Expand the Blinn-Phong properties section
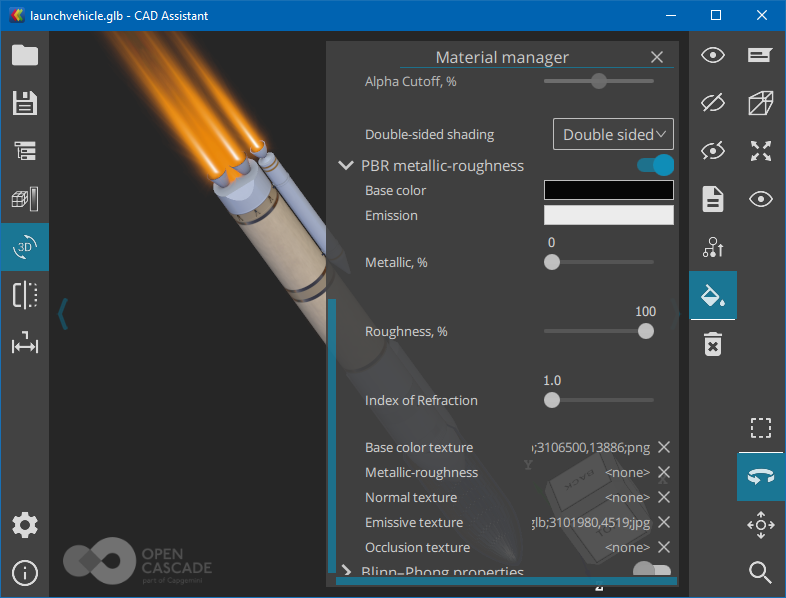The height and width of the screenshot is (598, 786). [346, 572]
